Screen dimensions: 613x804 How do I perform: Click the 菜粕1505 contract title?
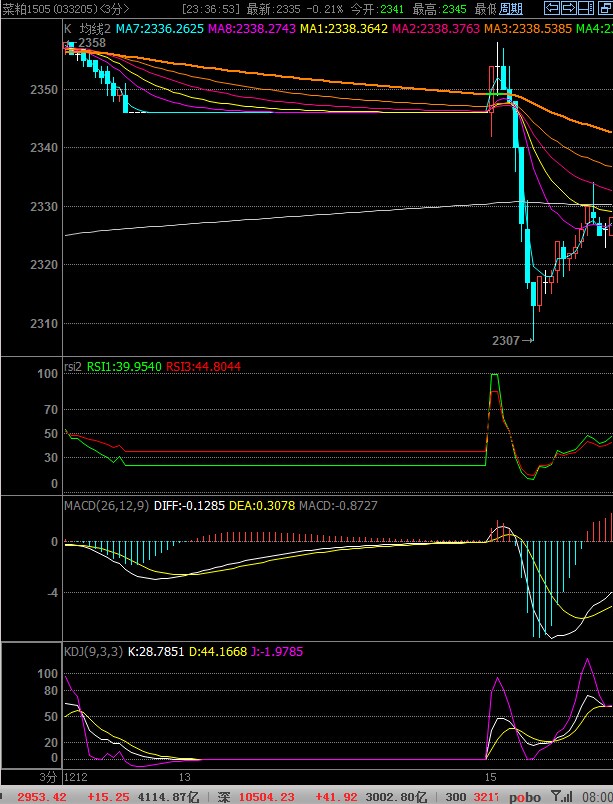coord(28,9)
